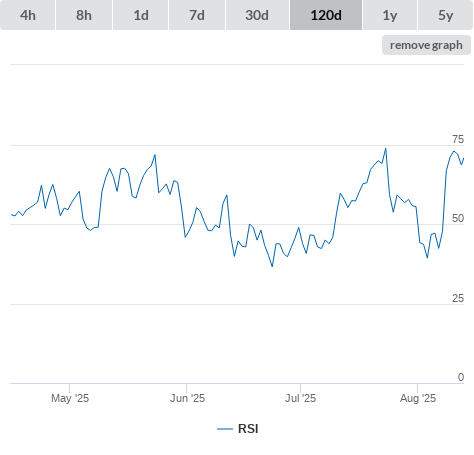
Task: Select the 5y time range tab
Action: coord(445,15)
